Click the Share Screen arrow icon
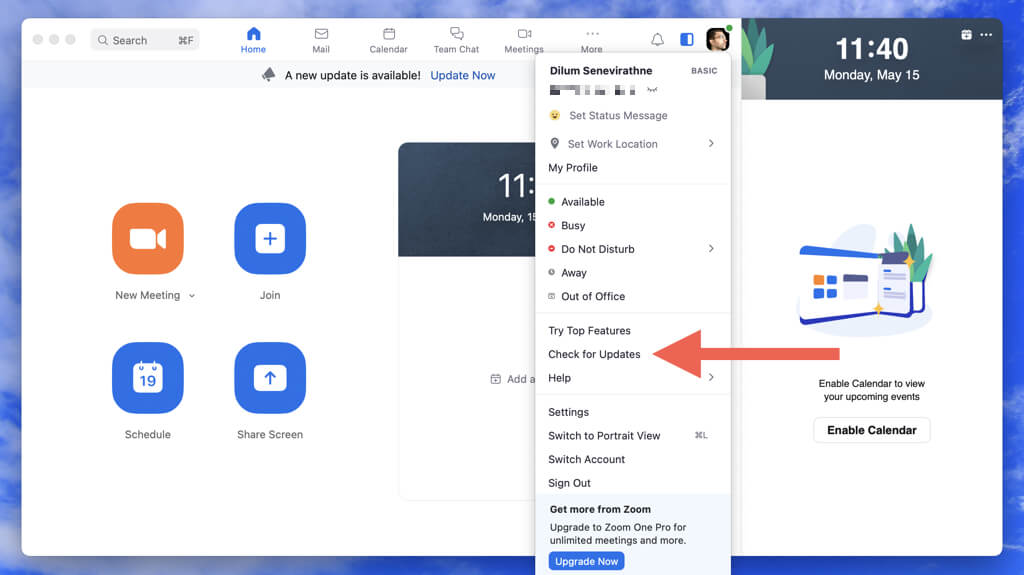 coord(270,377)
